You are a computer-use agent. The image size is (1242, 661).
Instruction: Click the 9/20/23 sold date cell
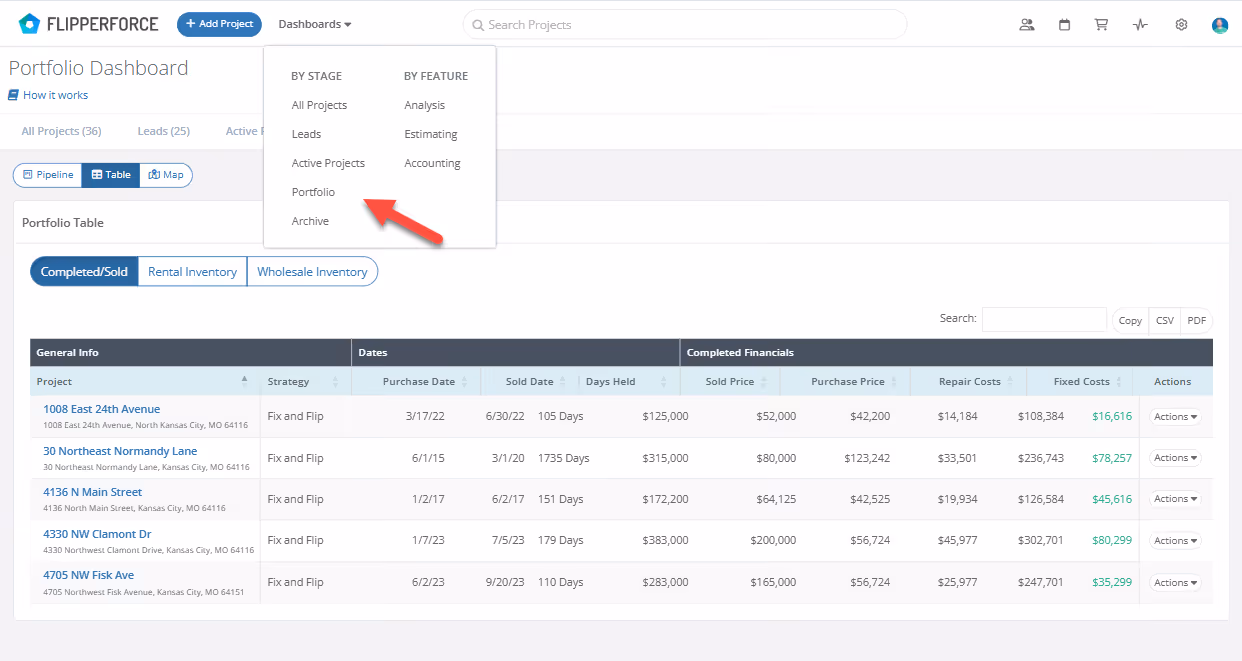pos(506,582)
